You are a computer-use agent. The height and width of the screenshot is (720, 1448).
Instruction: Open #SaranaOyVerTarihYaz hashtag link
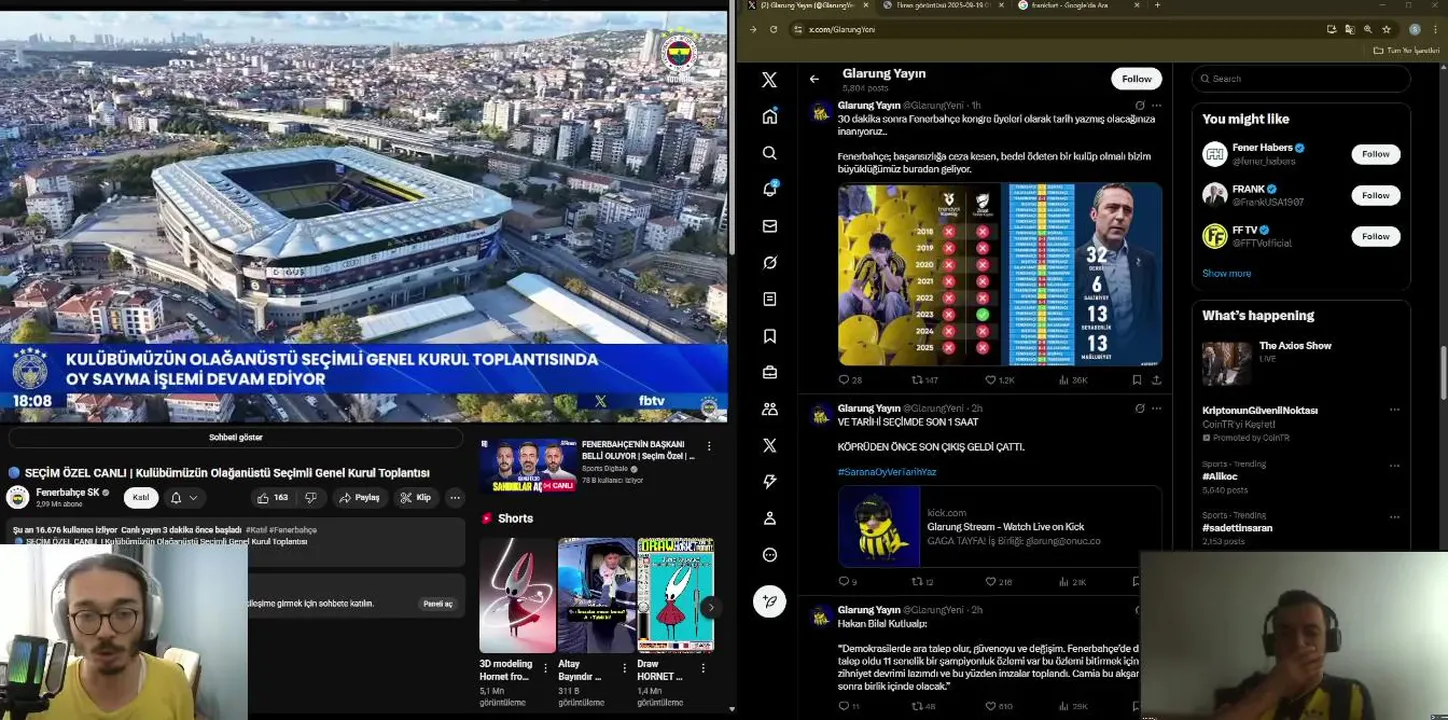[x=886, y=472]
